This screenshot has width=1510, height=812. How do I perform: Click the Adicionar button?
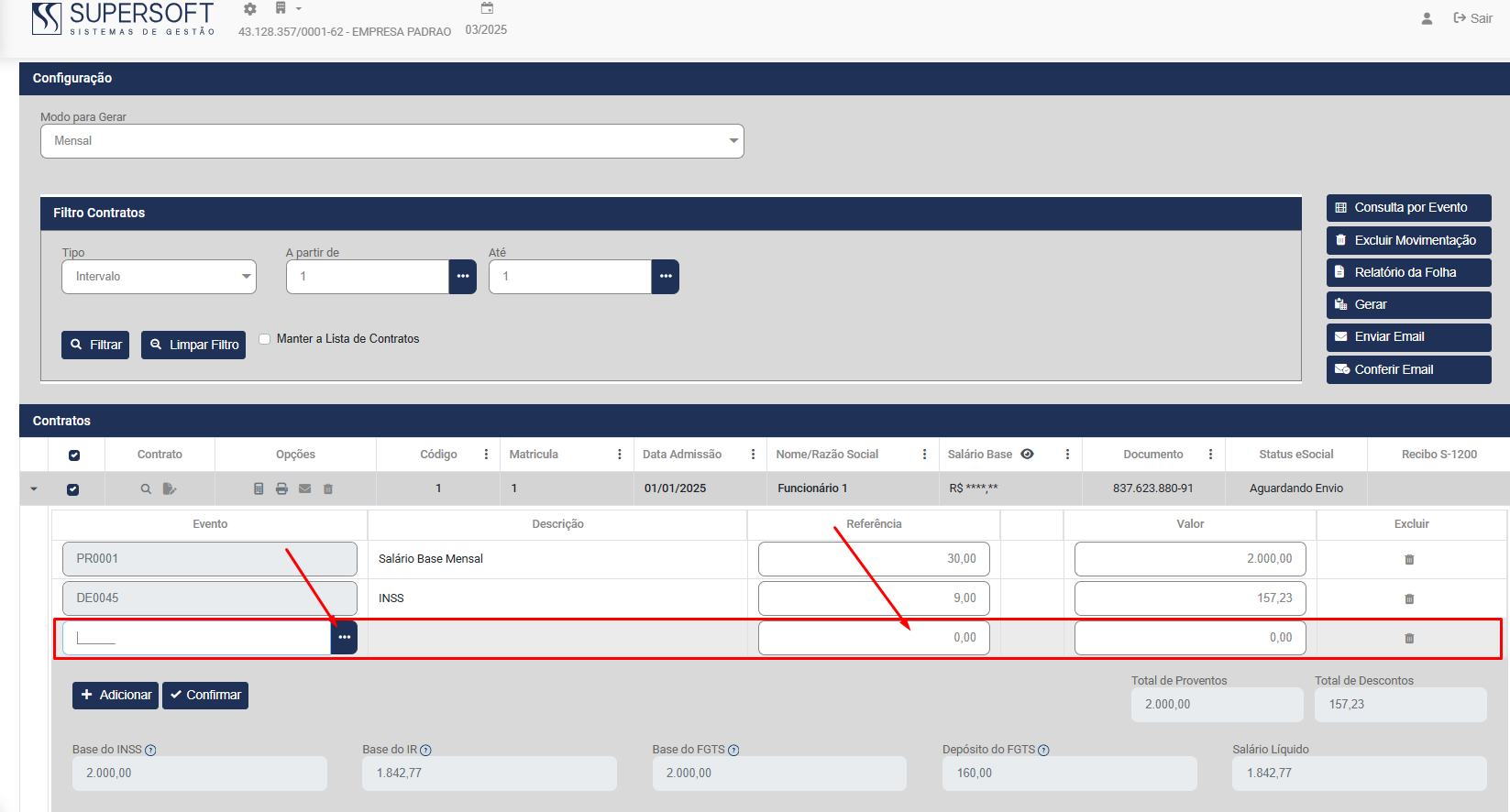[x=116, y=696]
